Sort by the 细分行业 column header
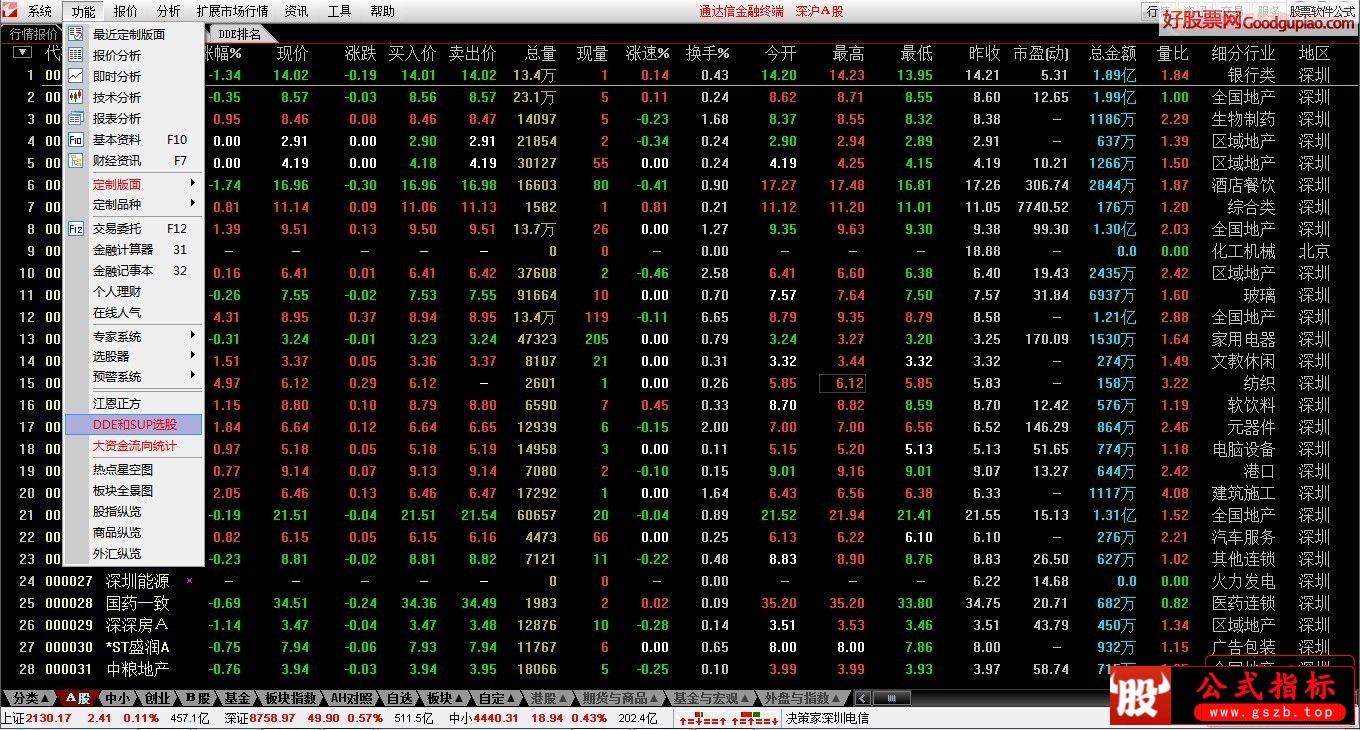1360x730 pixels. point(1243,53)
